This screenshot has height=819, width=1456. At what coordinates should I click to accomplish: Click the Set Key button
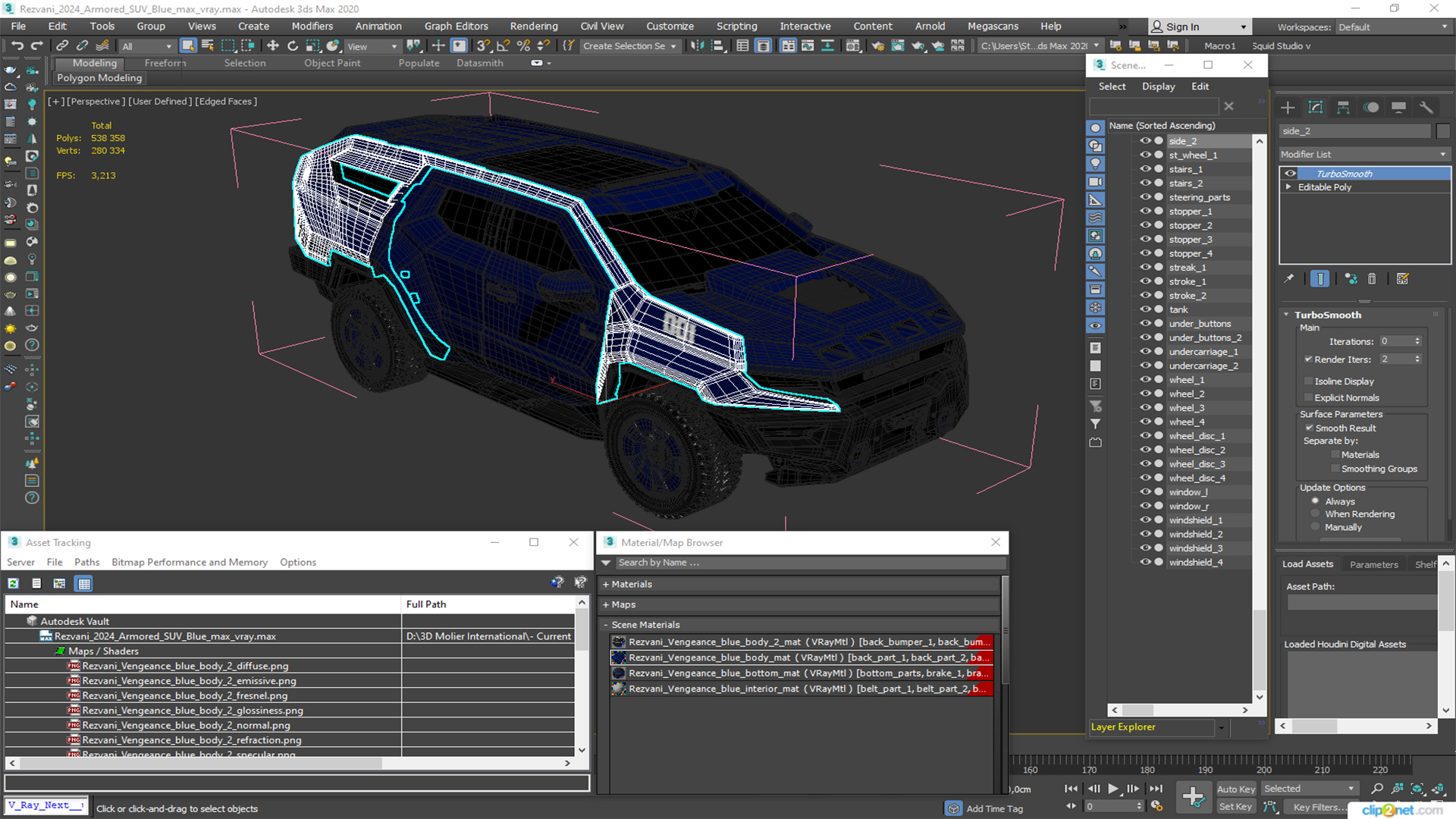click(1235, 807)
